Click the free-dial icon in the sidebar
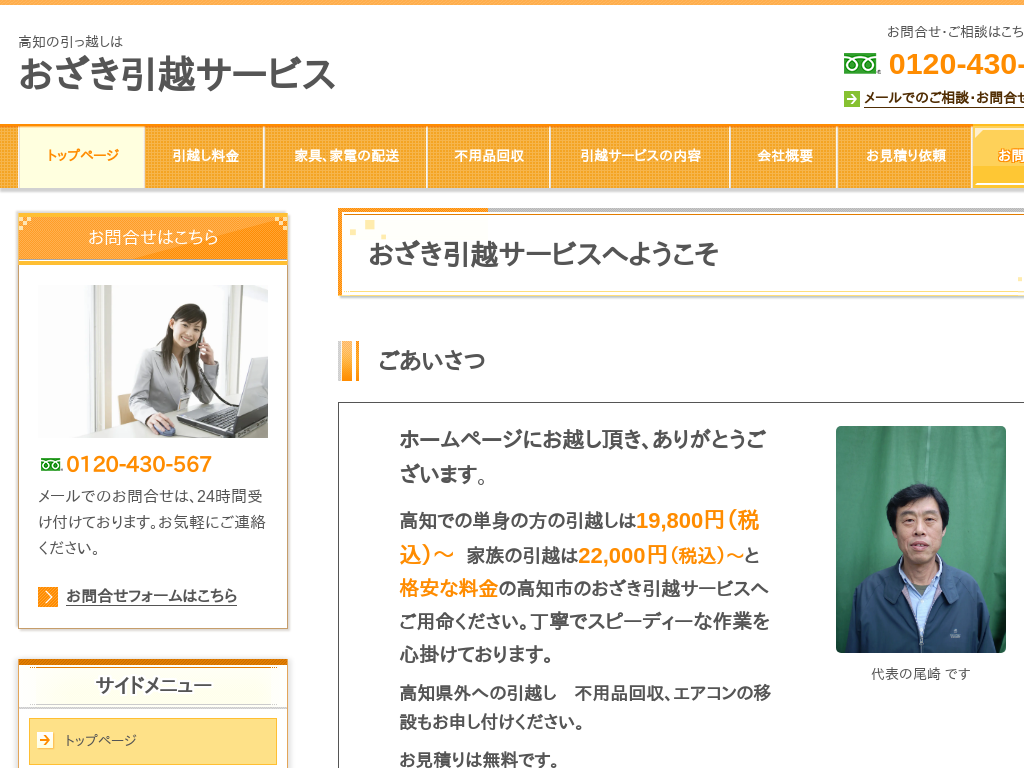This screenshot has width=1024, height=768. point(51,465)
